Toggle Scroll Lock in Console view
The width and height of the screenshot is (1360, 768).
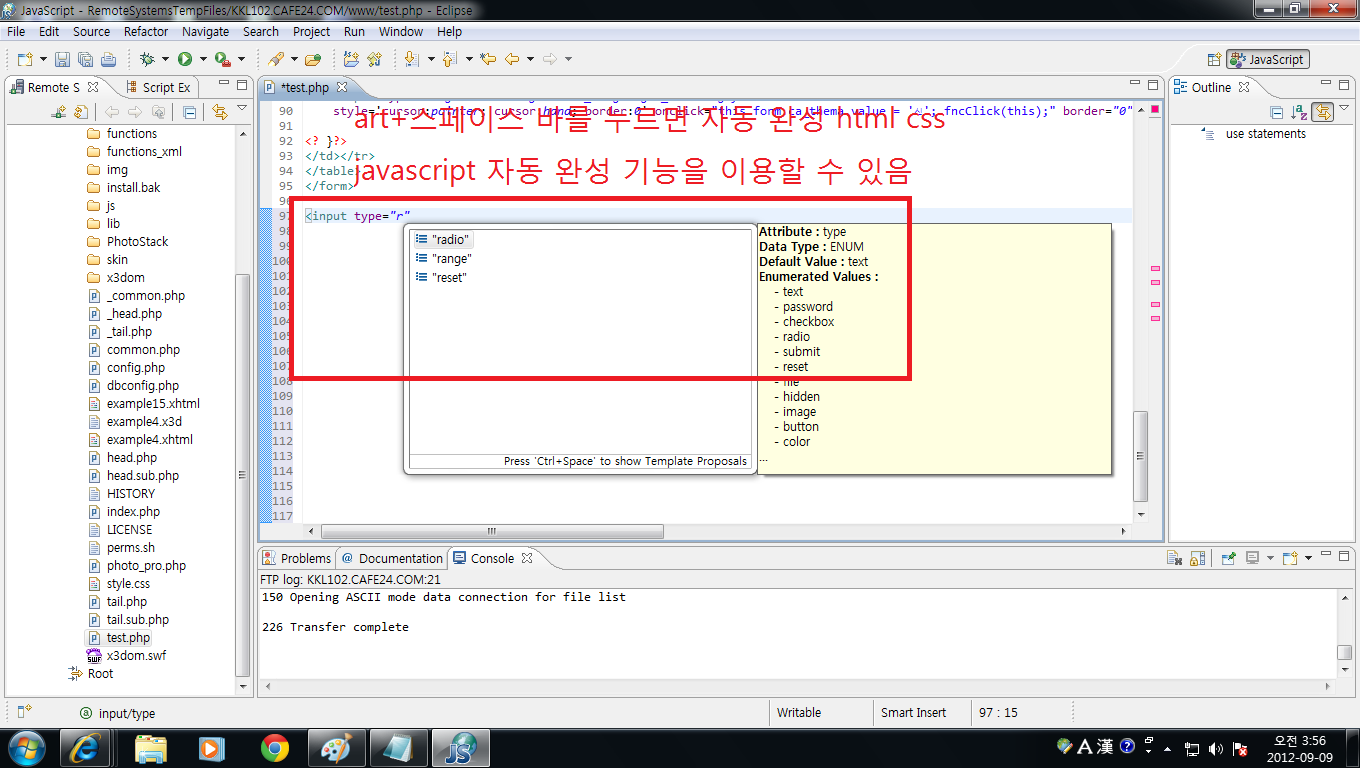pyautogui.click(x=1197, y=558)
